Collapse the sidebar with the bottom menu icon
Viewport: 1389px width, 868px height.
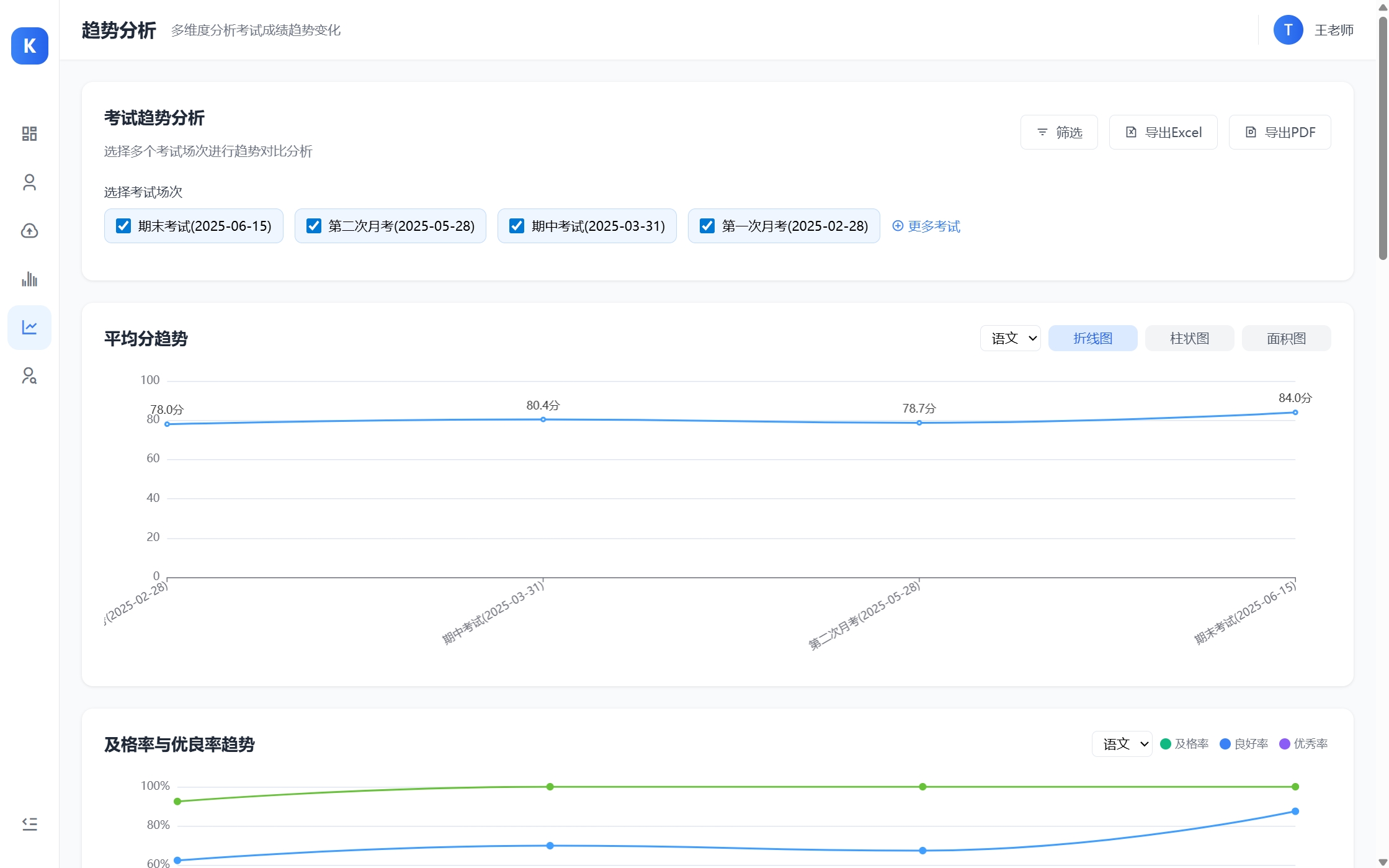tap(29, 824)
